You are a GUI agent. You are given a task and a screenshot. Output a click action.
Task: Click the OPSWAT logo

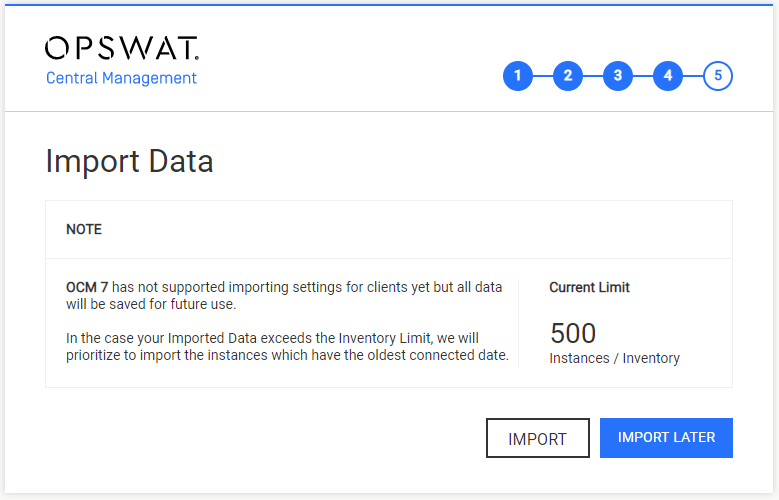122,48
